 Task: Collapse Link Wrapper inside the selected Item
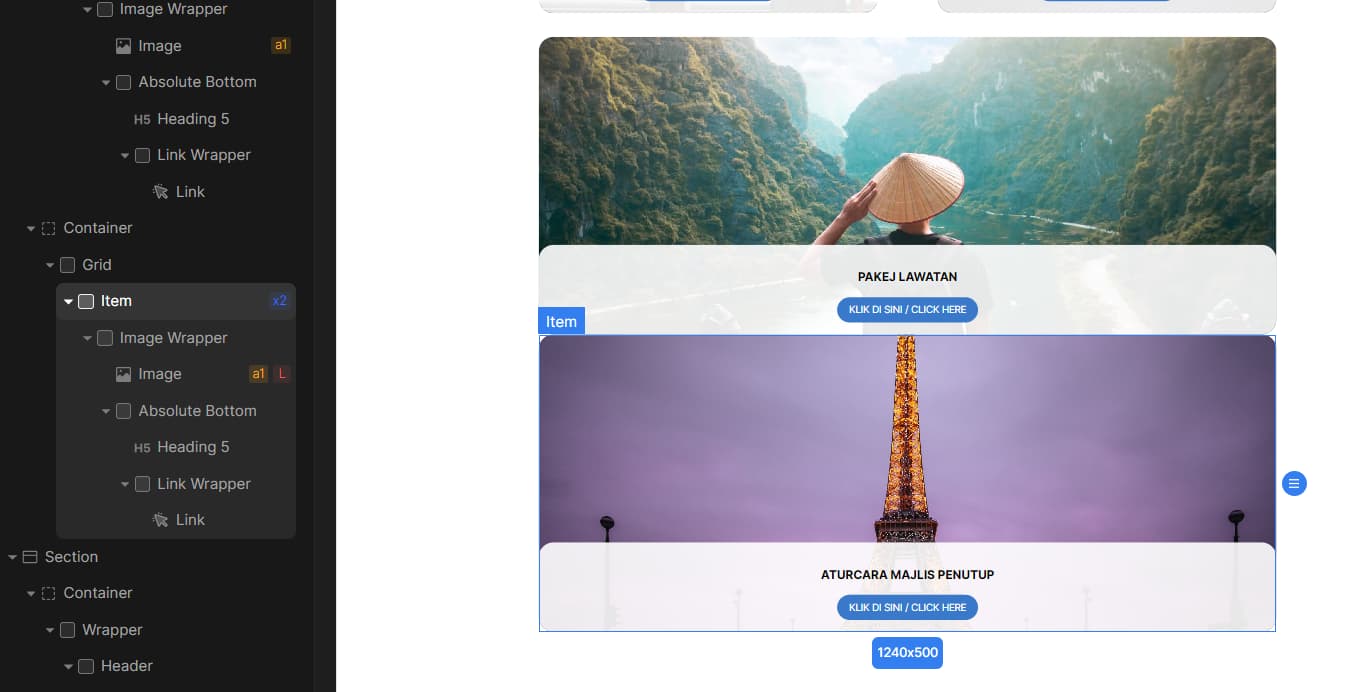[x=125, y=484]
